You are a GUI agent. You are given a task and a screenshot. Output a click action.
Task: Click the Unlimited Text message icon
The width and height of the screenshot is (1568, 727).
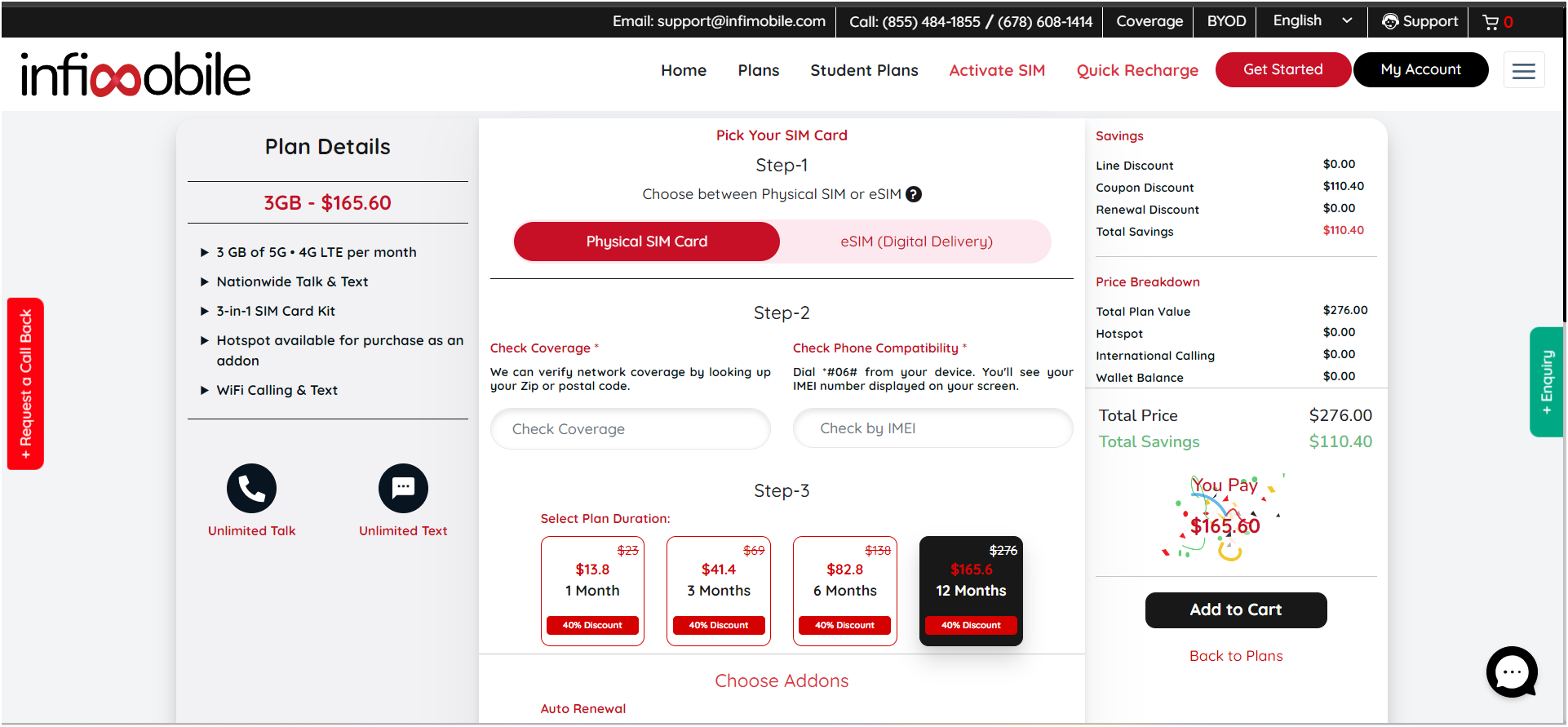tap(403, 488)
